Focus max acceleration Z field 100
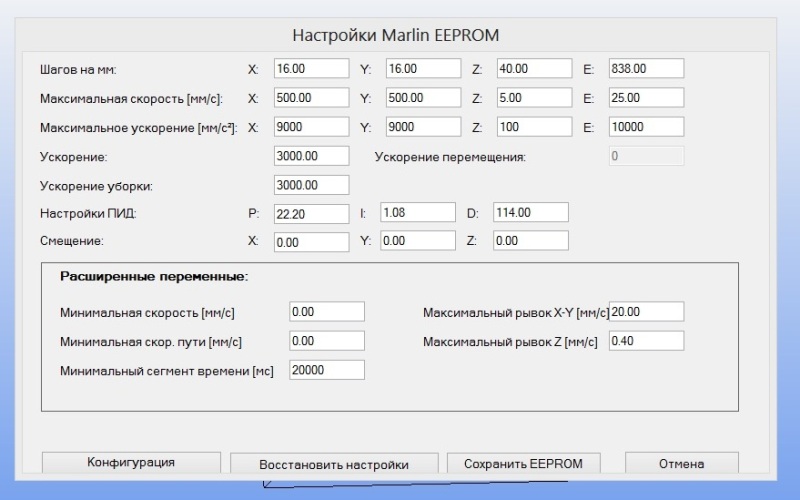 534,127
